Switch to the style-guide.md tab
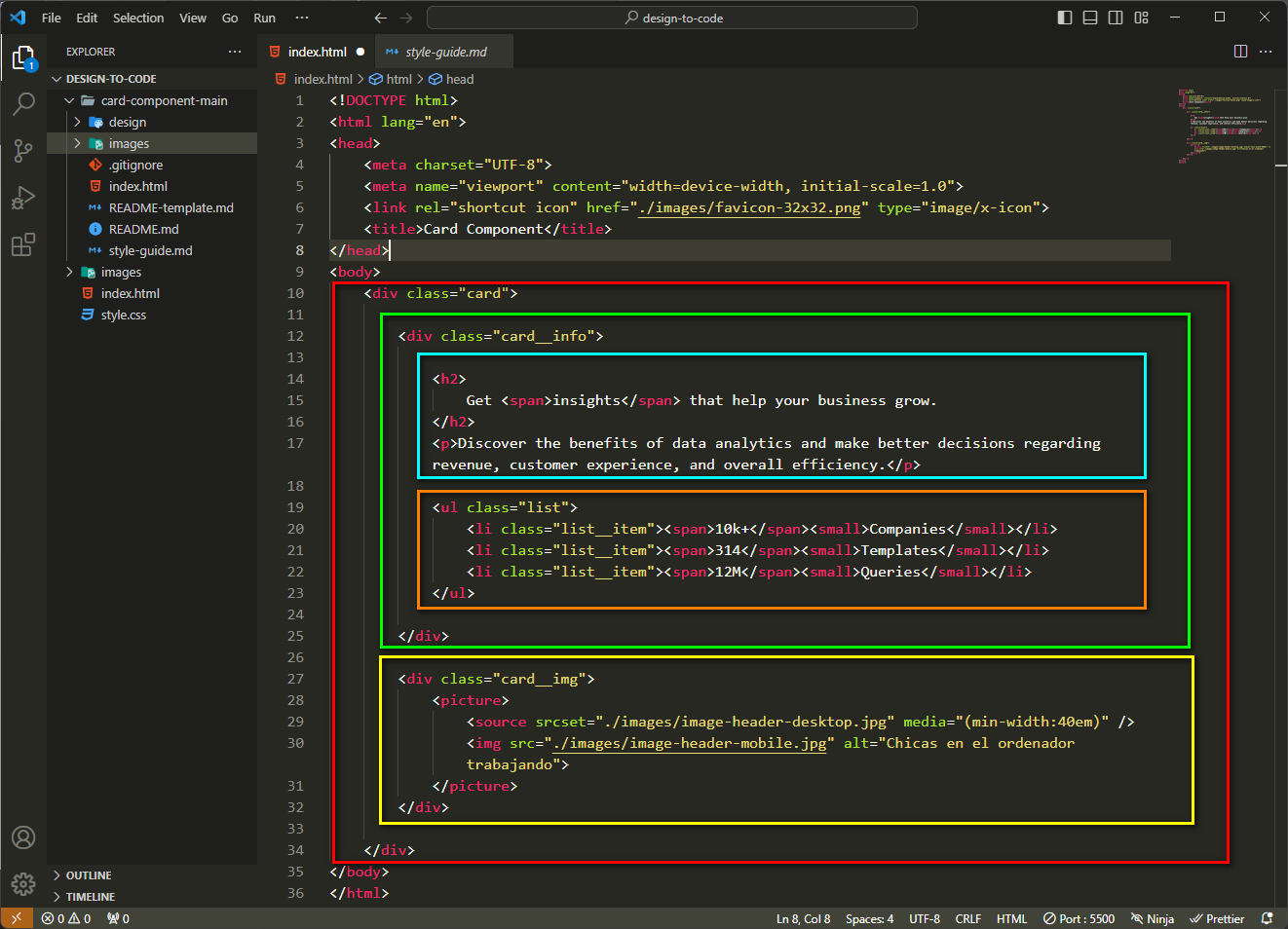 444,51
